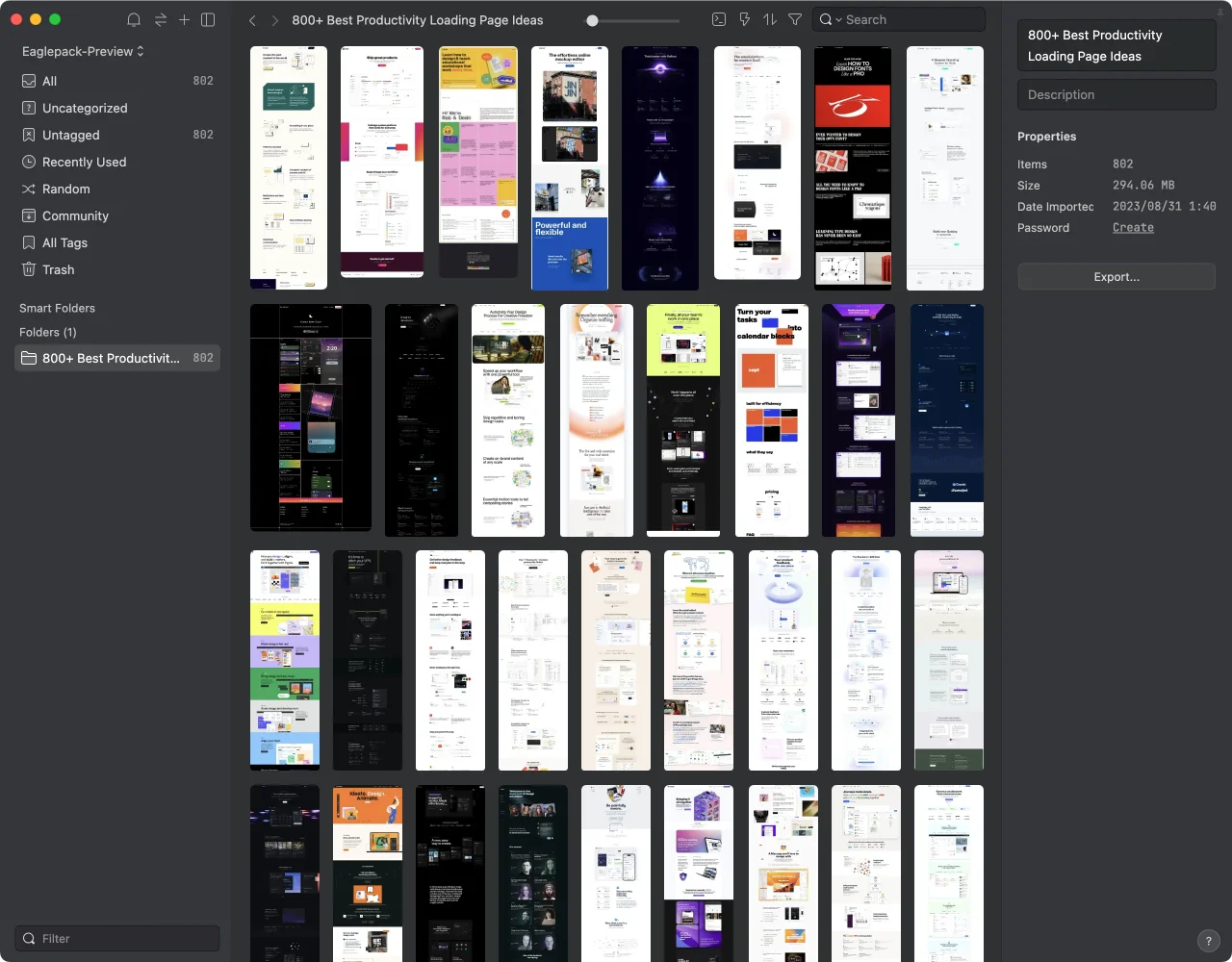Open Recently Used in the sidebar
This screenshot has width=1232, height=962.
pos(84,162)
